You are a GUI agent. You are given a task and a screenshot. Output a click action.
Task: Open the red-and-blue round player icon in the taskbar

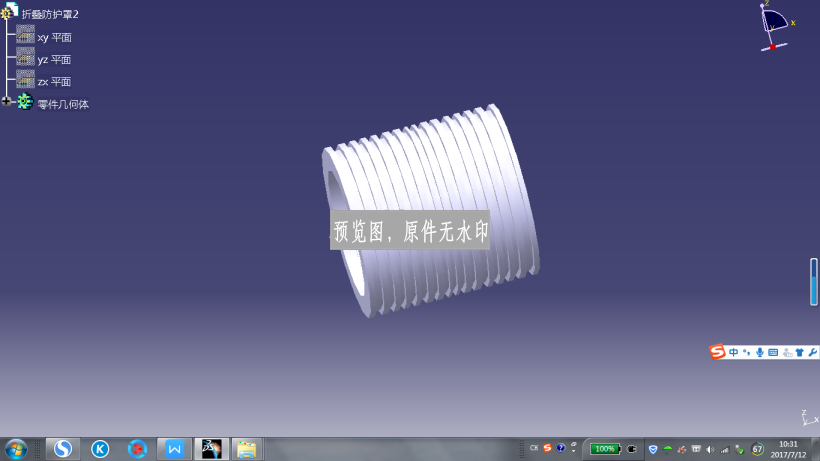point(137,449)
